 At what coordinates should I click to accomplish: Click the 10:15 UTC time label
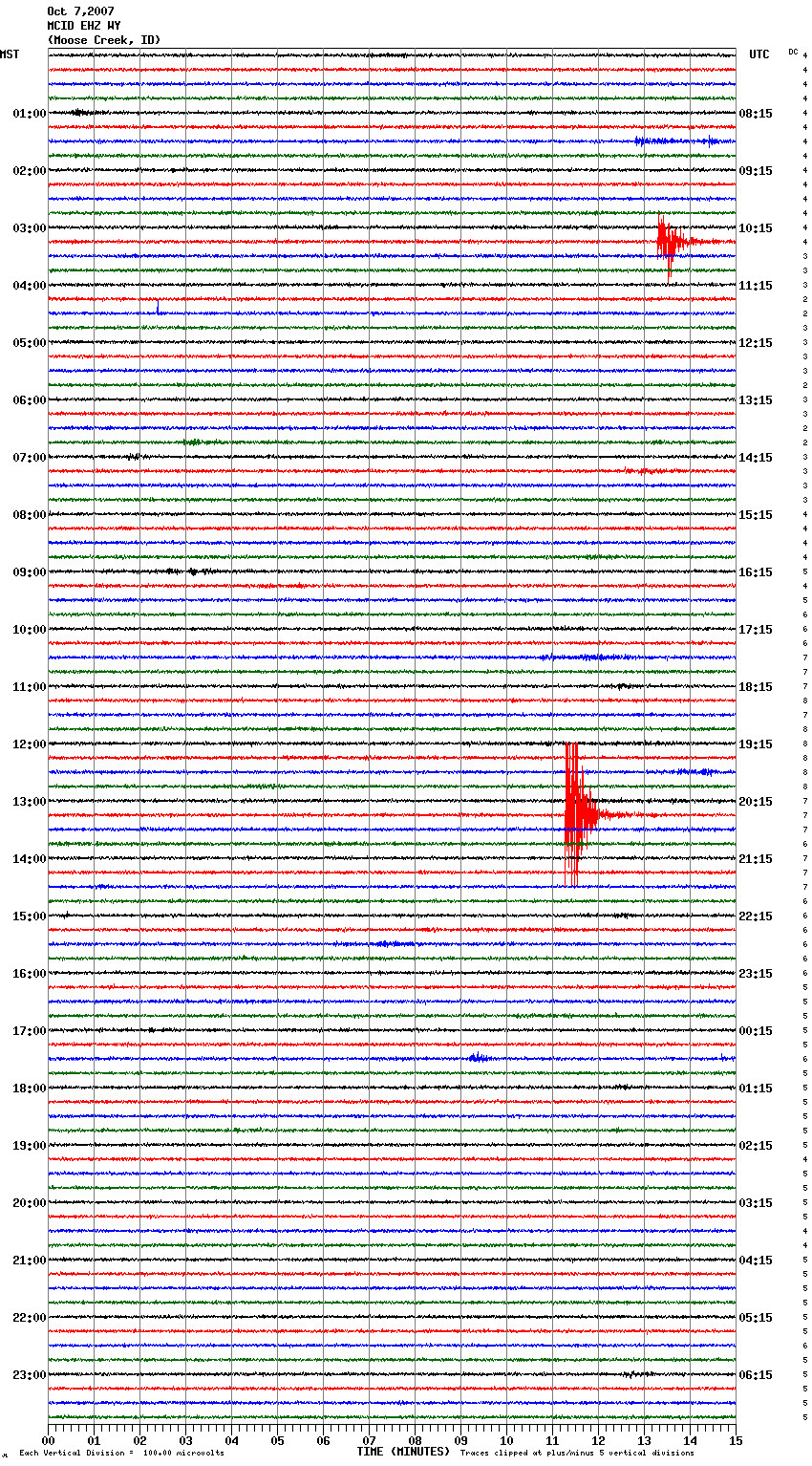tap(756, 228)
